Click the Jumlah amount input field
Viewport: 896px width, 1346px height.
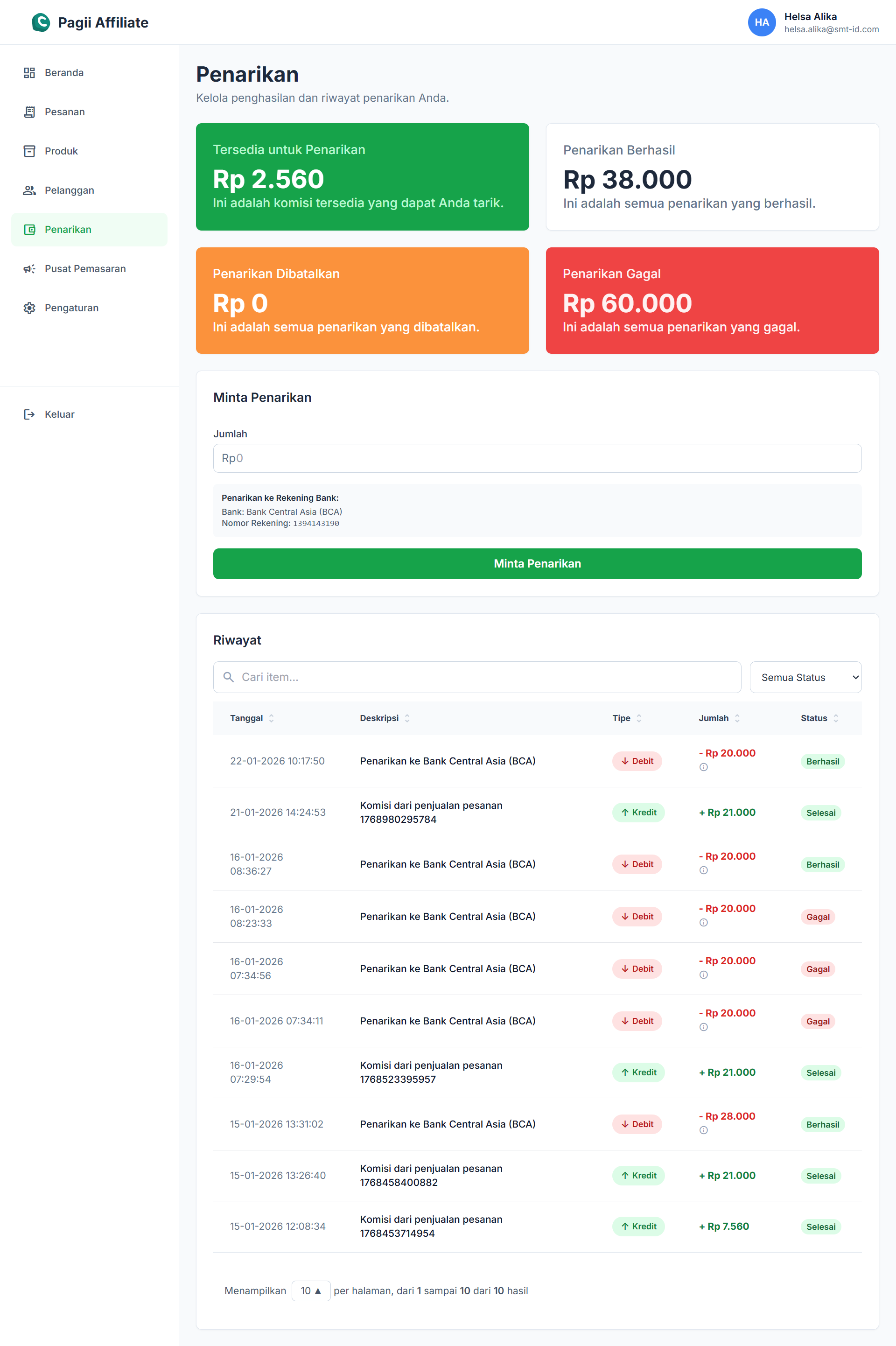pos(537,458)
